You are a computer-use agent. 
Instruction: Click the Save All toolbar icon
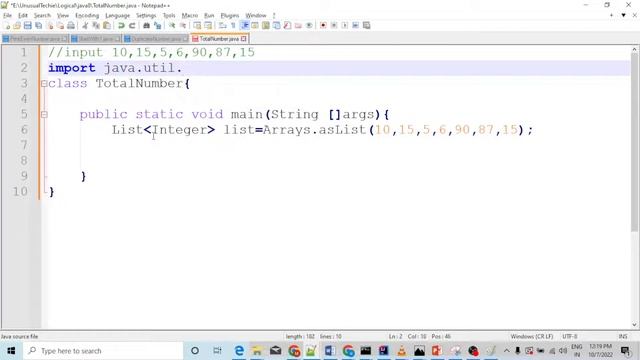coord(38,25)
